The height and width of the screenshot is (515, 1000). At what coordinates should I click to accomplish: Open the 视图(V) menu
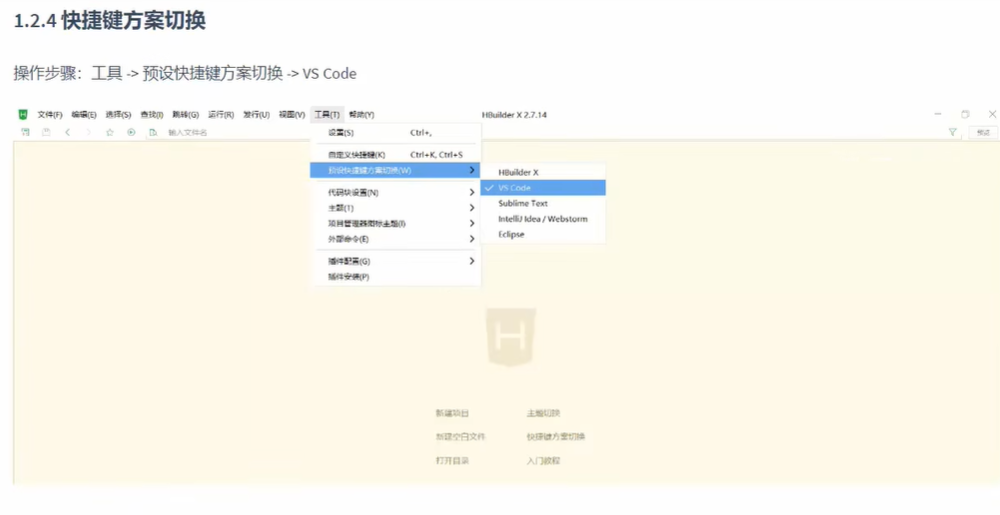click(292, 115)
